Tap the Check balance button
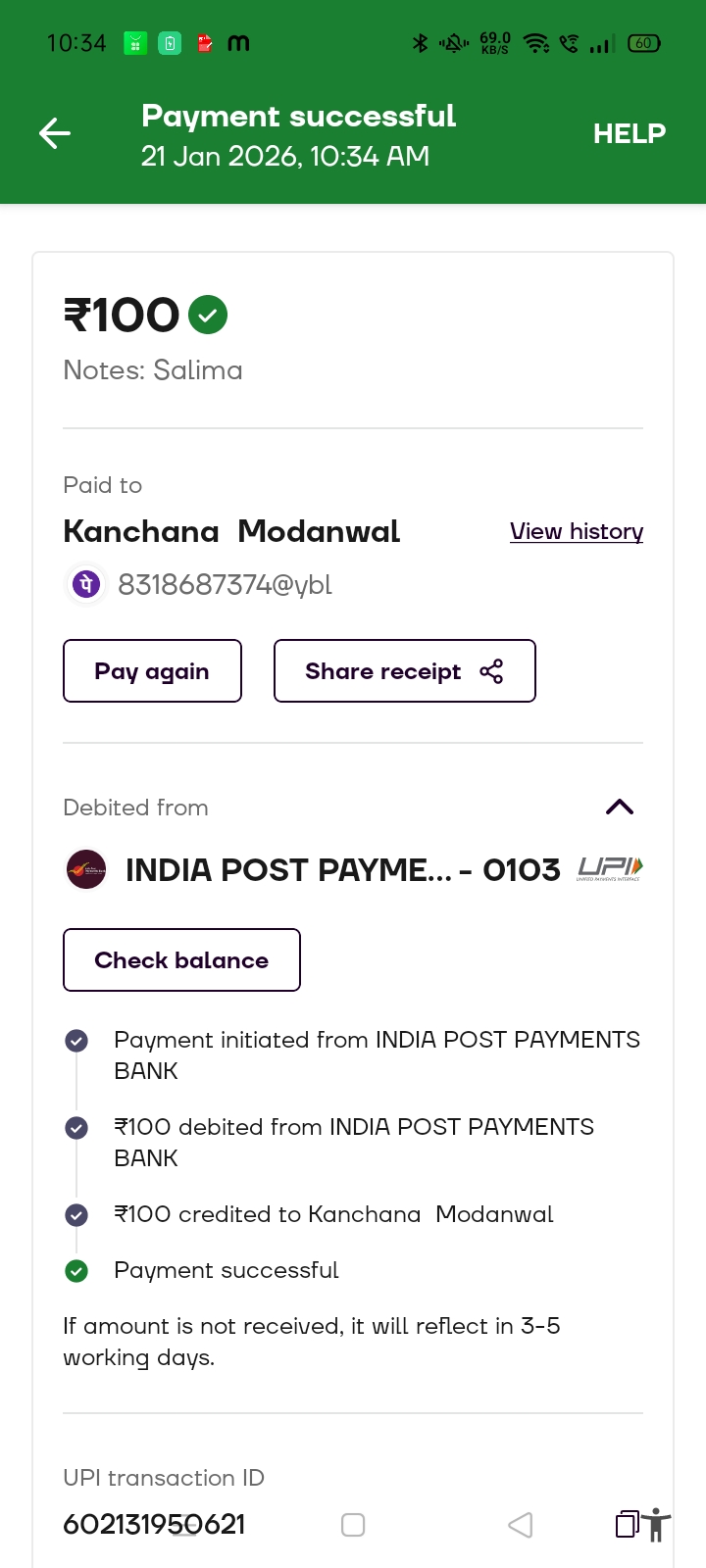Image resolution: width=706 pixels, height=1568 pixels. click(x=181, y=960)
